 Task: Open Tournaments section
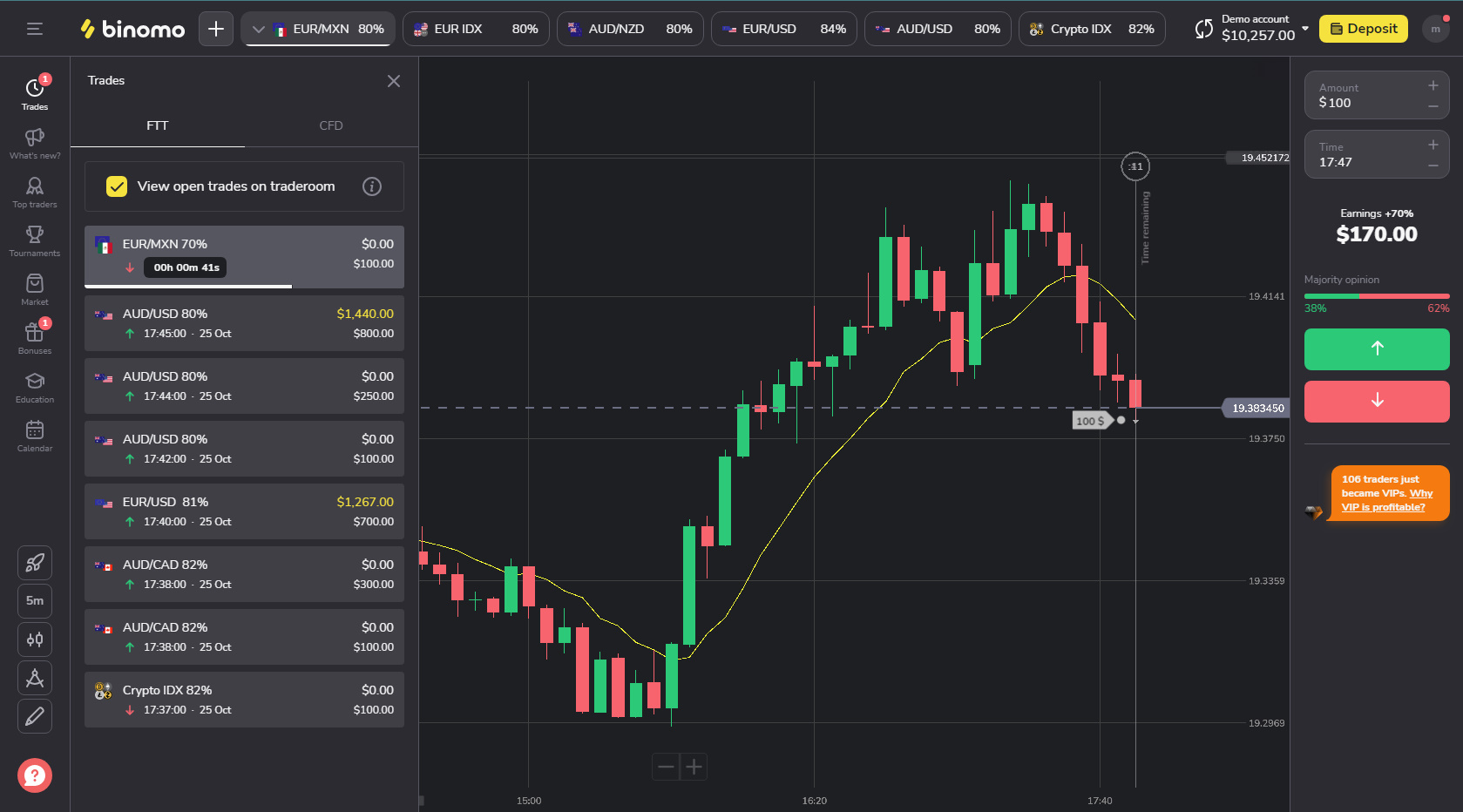(35, 241)
